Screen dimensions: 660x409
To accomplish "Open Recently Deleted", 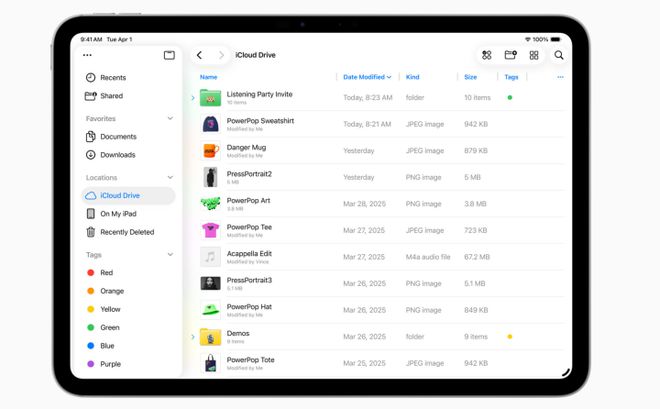I will point(127,232).
